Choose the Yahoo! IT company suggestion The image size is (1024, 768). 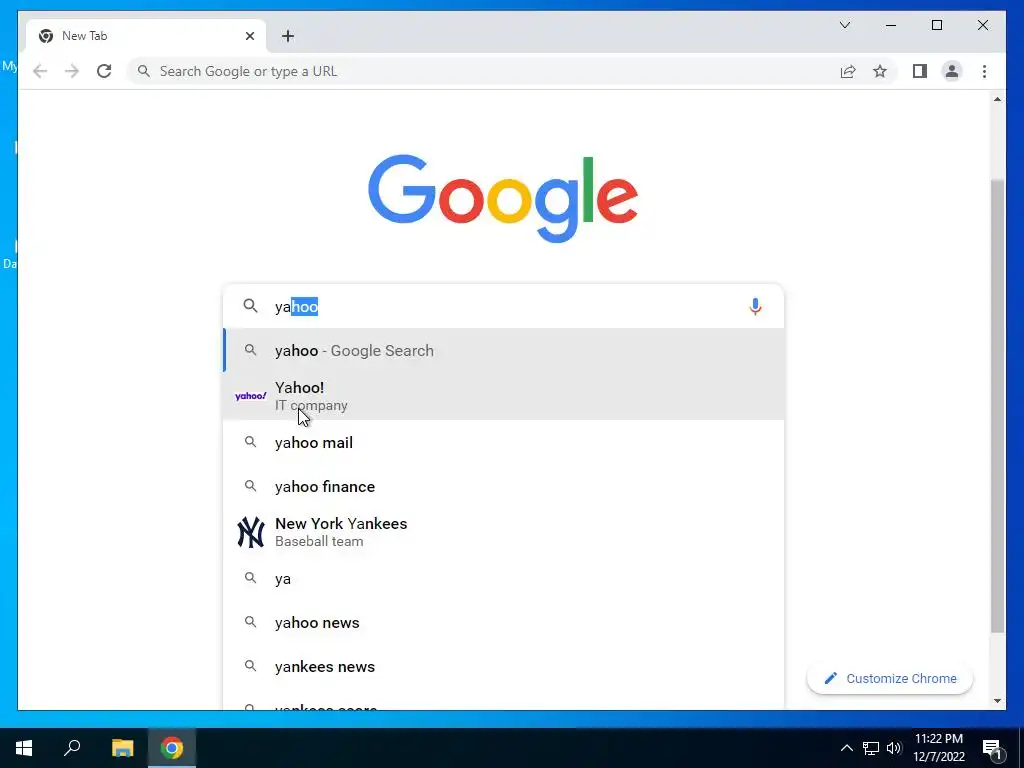tap(504, 396)
